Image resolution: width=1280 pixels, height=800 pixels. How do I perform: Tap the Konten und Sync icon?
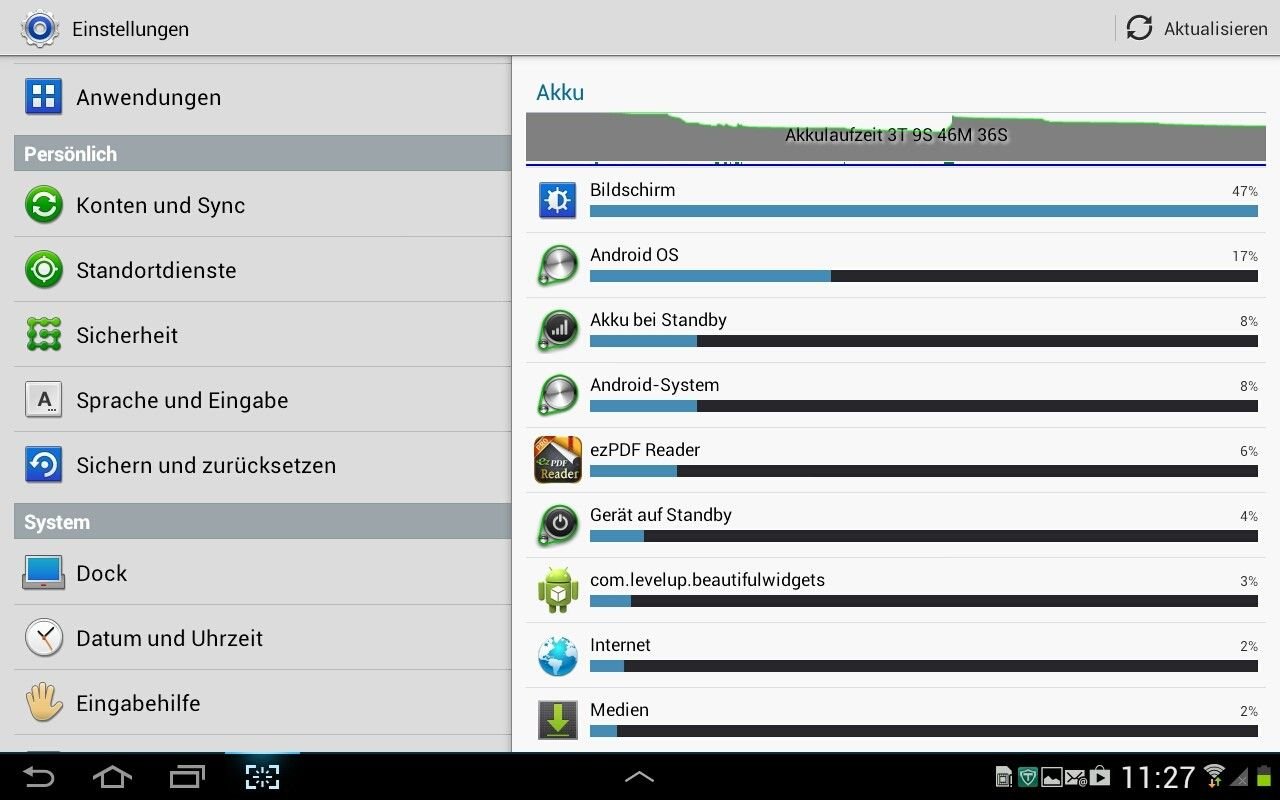tap(44, 205)
